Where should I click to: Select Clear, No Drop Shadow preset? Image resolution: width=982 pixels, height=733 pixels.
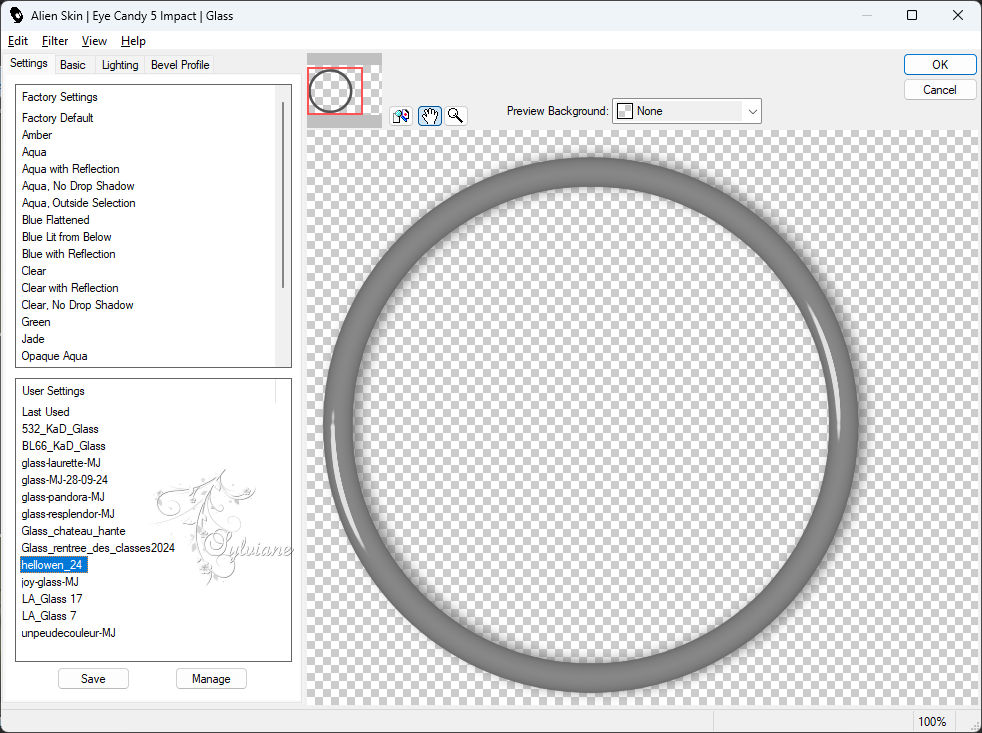(x=77, y=304)
